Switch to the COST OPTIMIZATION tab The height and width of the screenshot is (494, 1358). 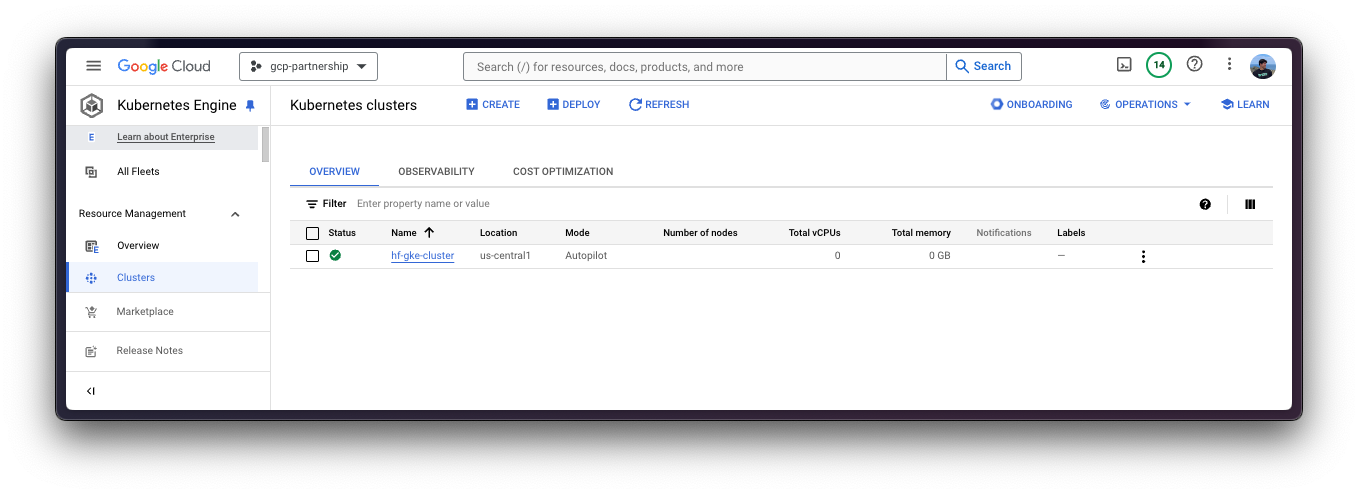563,172
